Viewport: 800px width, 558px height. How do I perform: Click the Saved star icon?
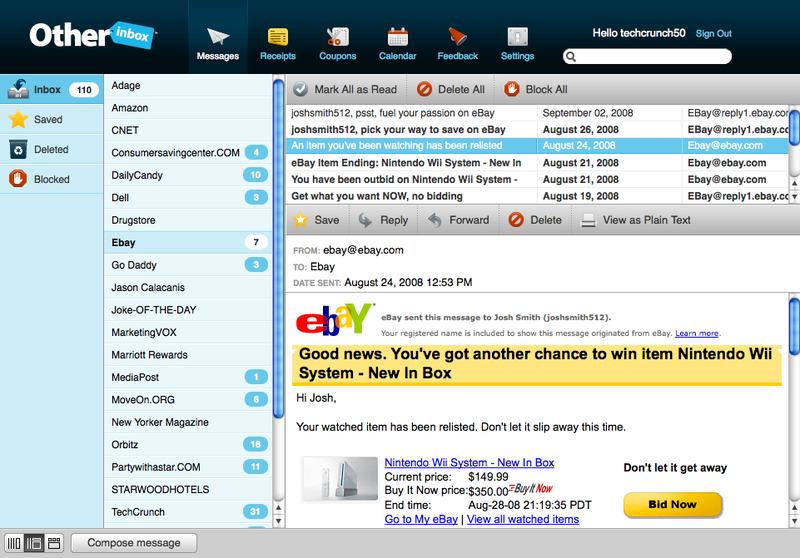point(18,119)
